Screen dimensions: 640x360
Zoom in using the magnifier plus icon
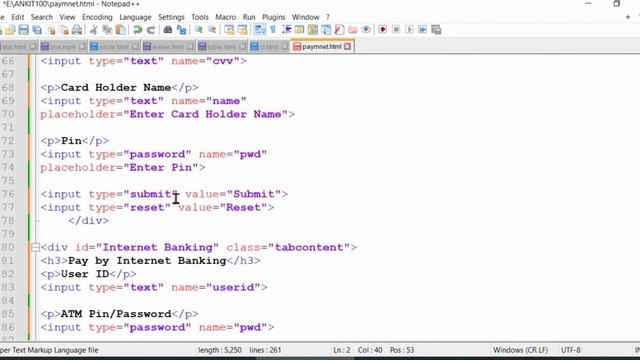[x=199, y=30]
